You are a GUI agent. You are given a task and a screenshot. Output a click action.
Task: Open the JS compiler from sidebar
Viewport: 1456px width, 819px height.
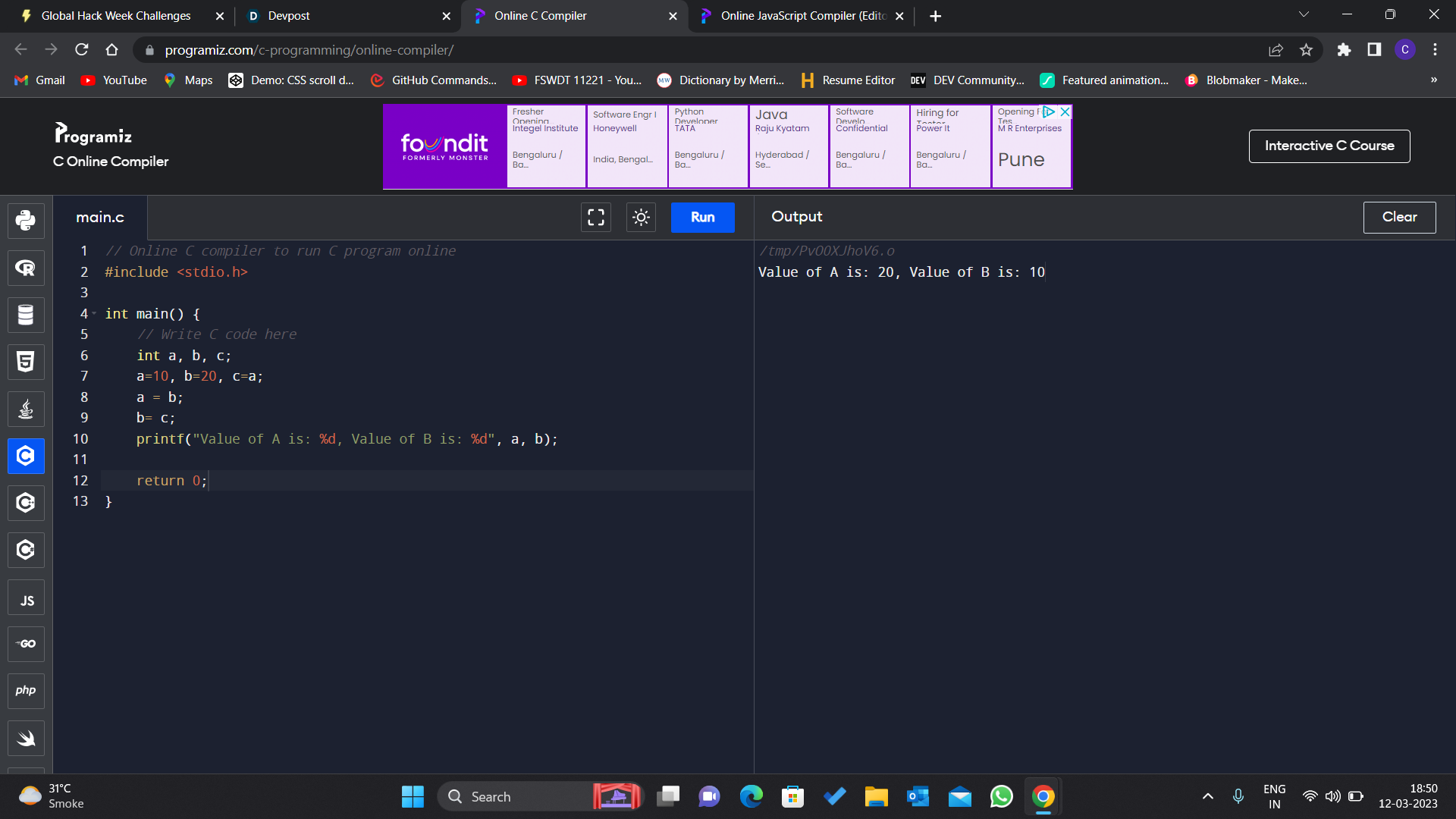point(26,597)
